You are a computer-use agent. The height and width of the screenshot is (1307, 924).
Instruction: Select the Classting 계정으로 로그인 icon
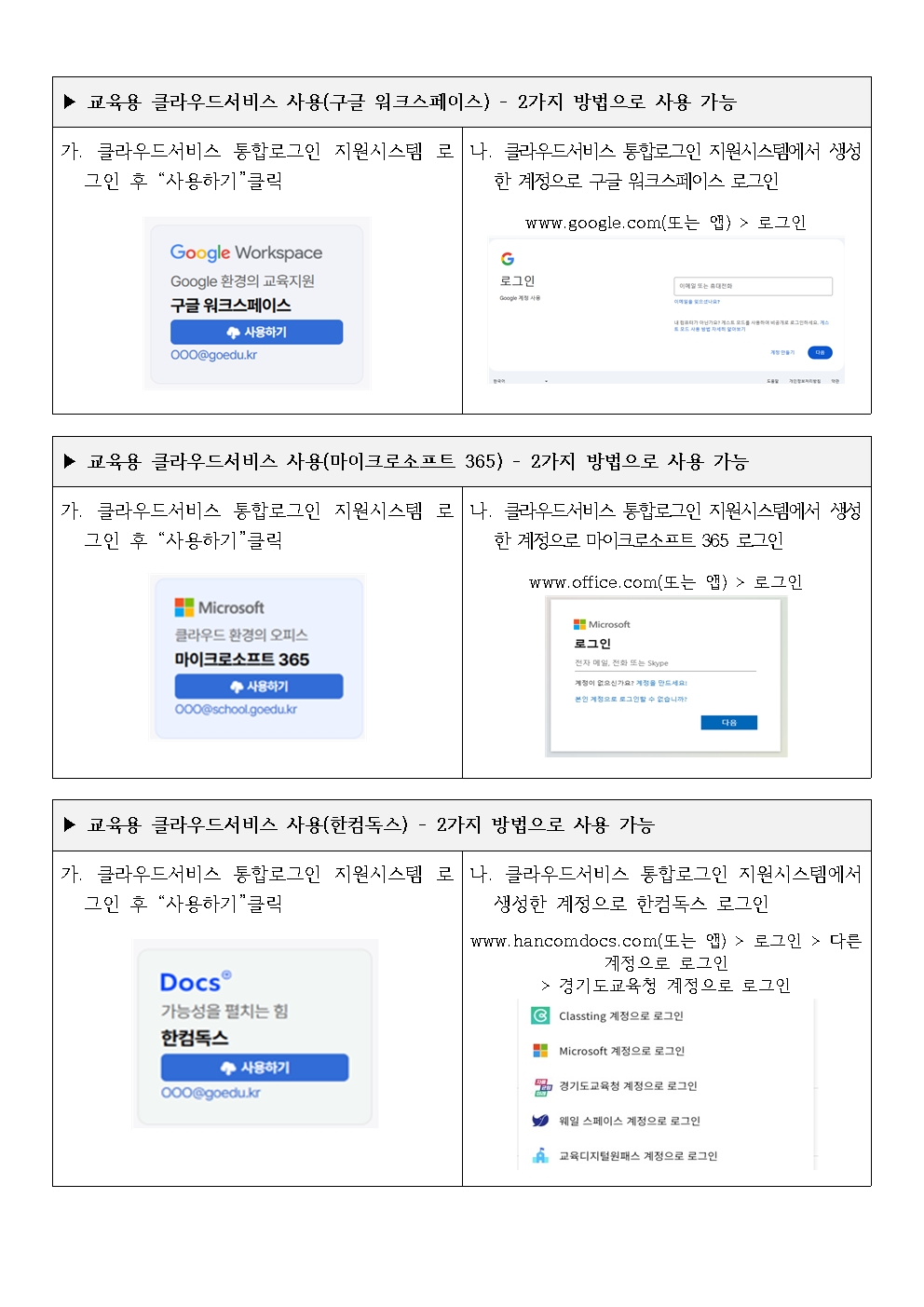540,1015
